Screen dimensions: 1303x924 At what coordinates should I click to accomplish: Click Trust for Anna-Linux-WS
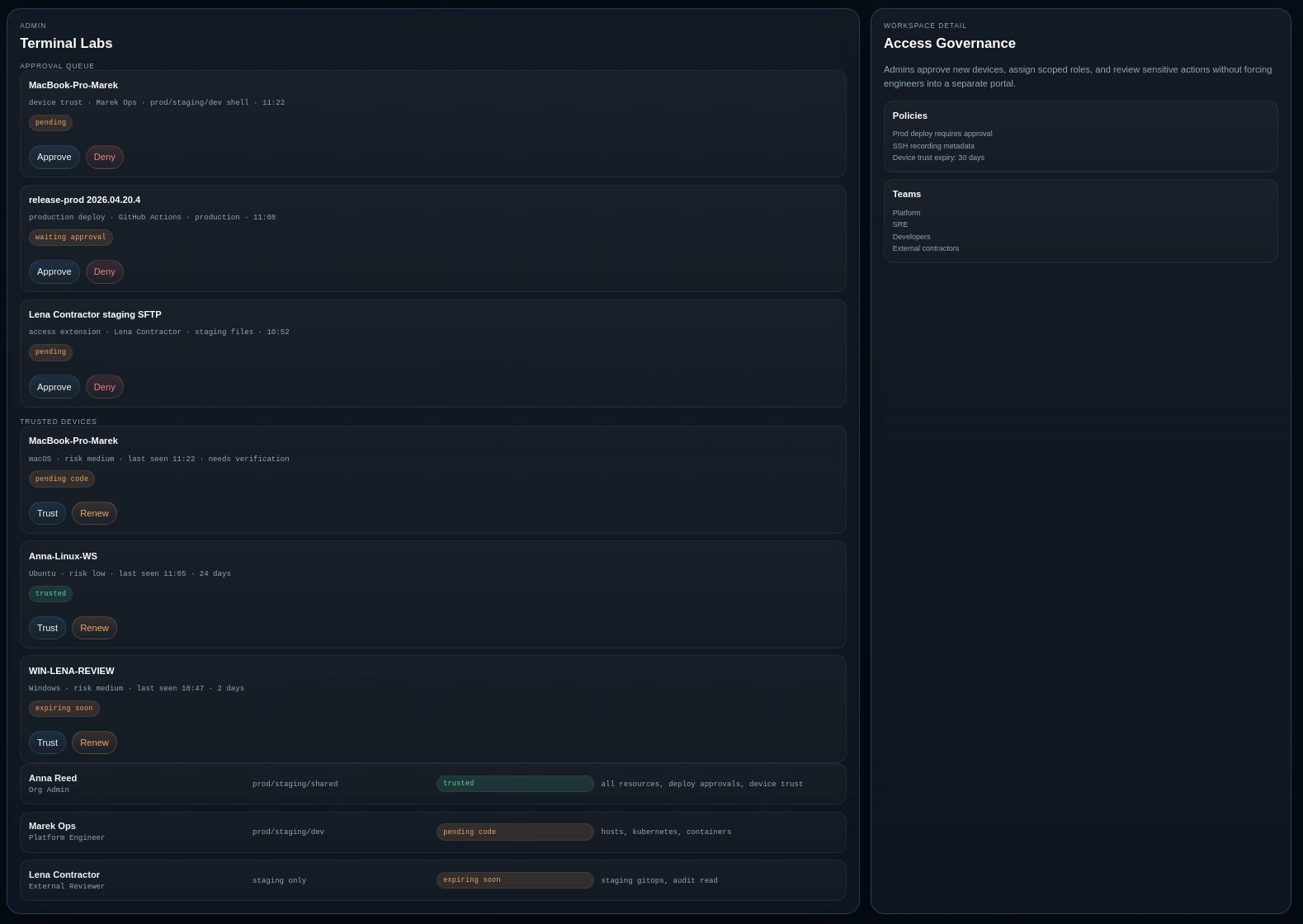pyautogui.click(x=47, y=628)
